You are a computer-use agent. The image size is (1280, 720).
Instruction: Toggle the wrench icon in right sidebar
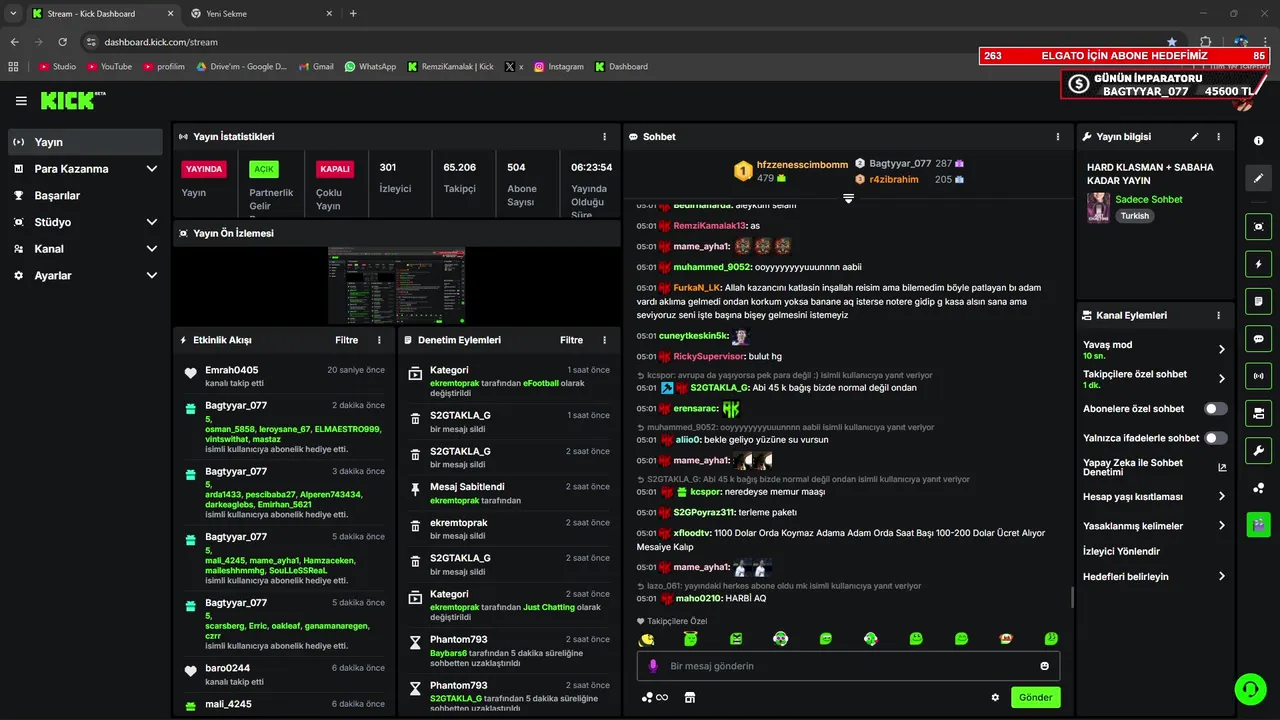click(1258, 450)
